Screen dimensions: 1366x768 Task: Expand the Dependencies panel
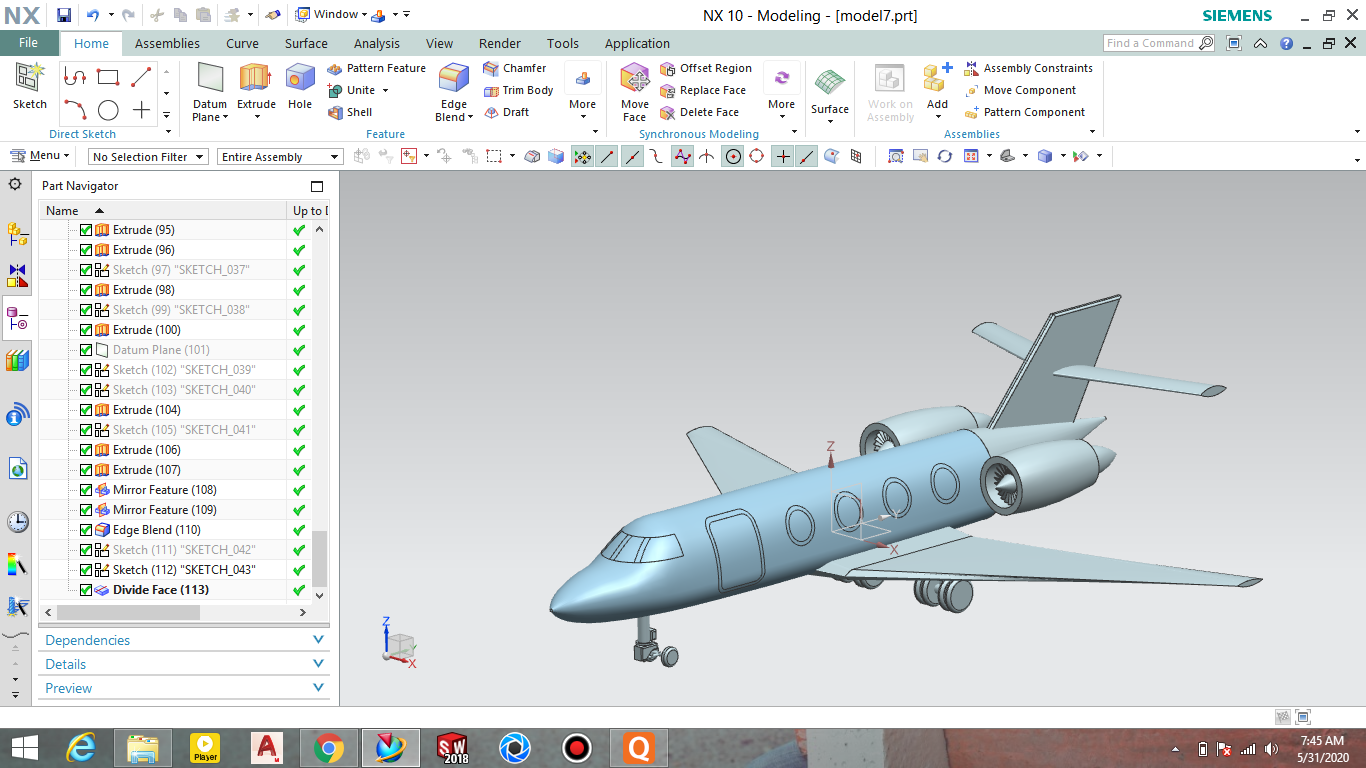(x=185, y=640)
